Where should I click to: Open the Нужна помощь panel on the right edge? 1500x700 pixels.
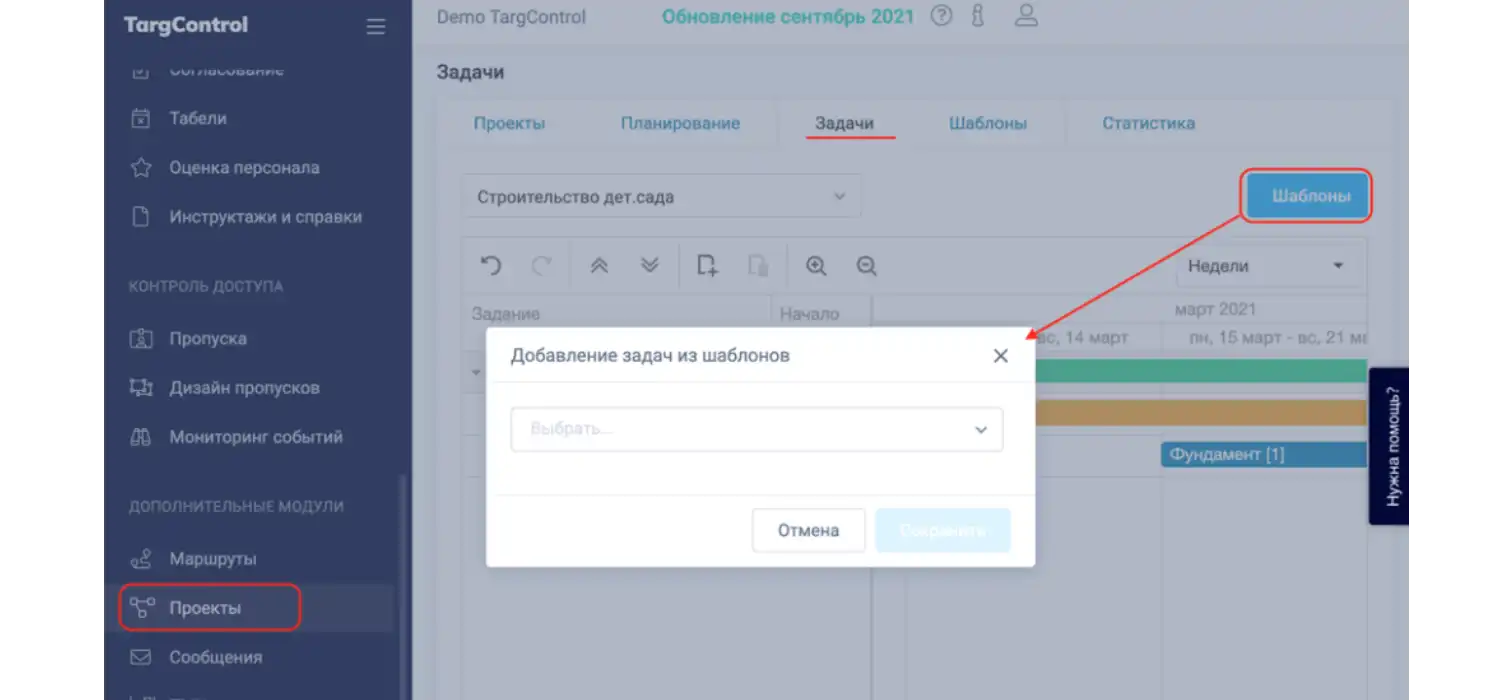(1392, 445)
